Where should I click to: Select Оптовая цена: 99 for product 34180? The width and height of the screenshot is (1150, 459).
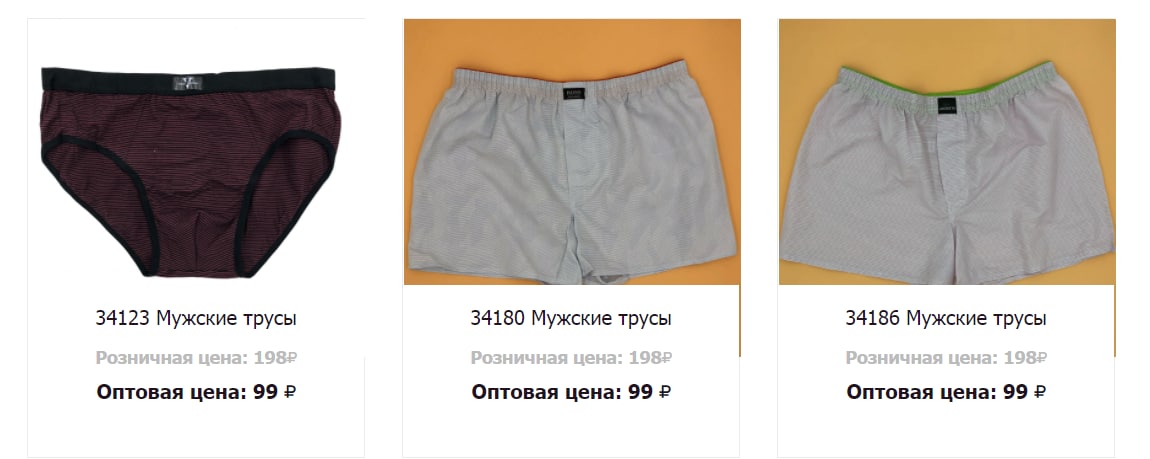[563, 392]
